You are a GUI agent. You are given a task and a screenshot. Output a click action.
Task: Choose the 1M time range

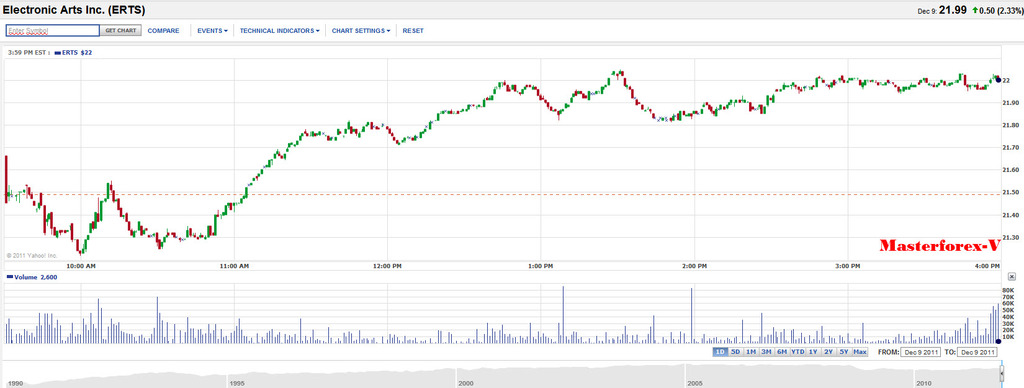(x=751, y=352)
